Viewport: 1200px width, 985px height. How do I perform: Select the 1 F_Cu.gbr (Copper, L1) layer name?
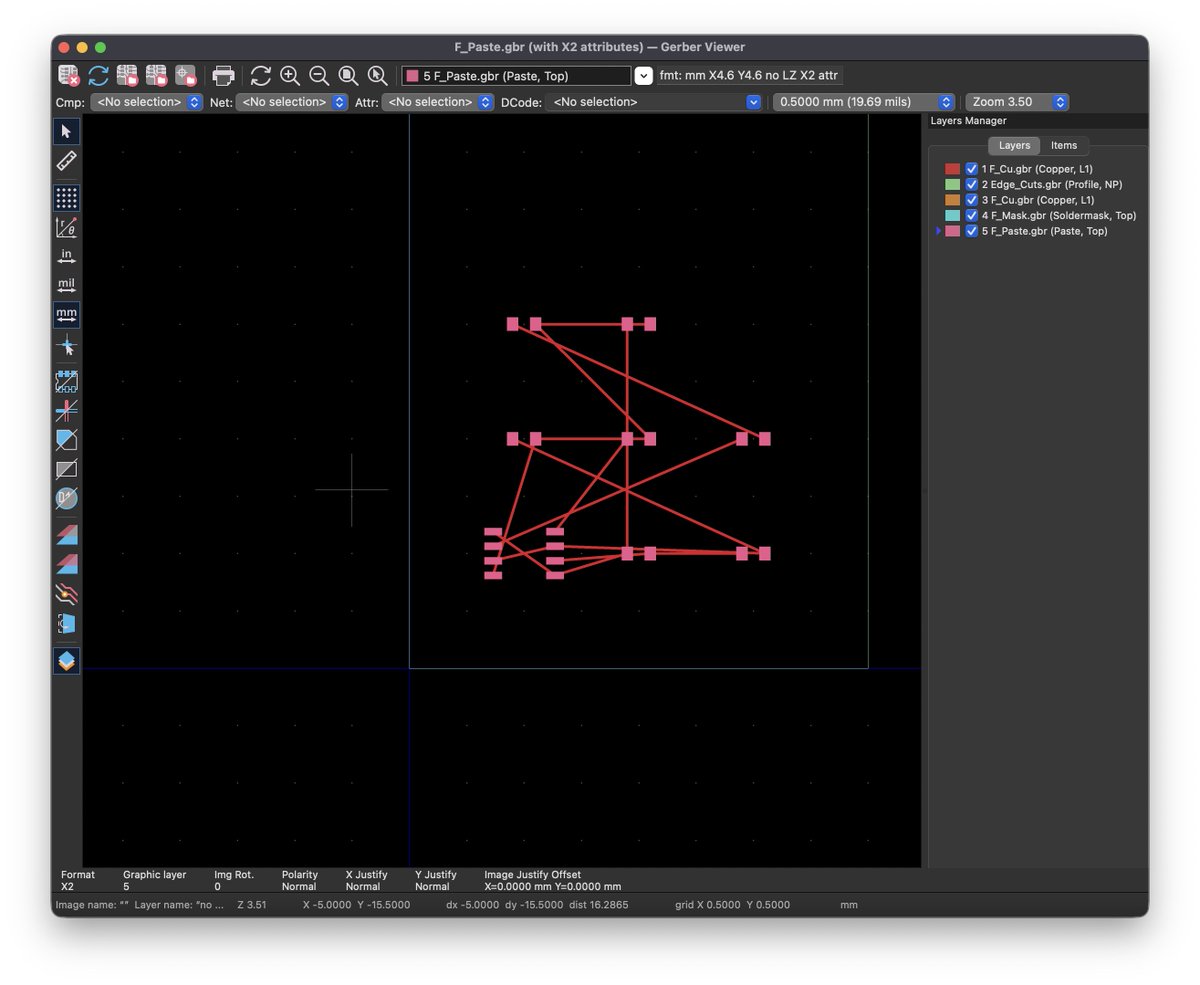tap(1037, 169)
